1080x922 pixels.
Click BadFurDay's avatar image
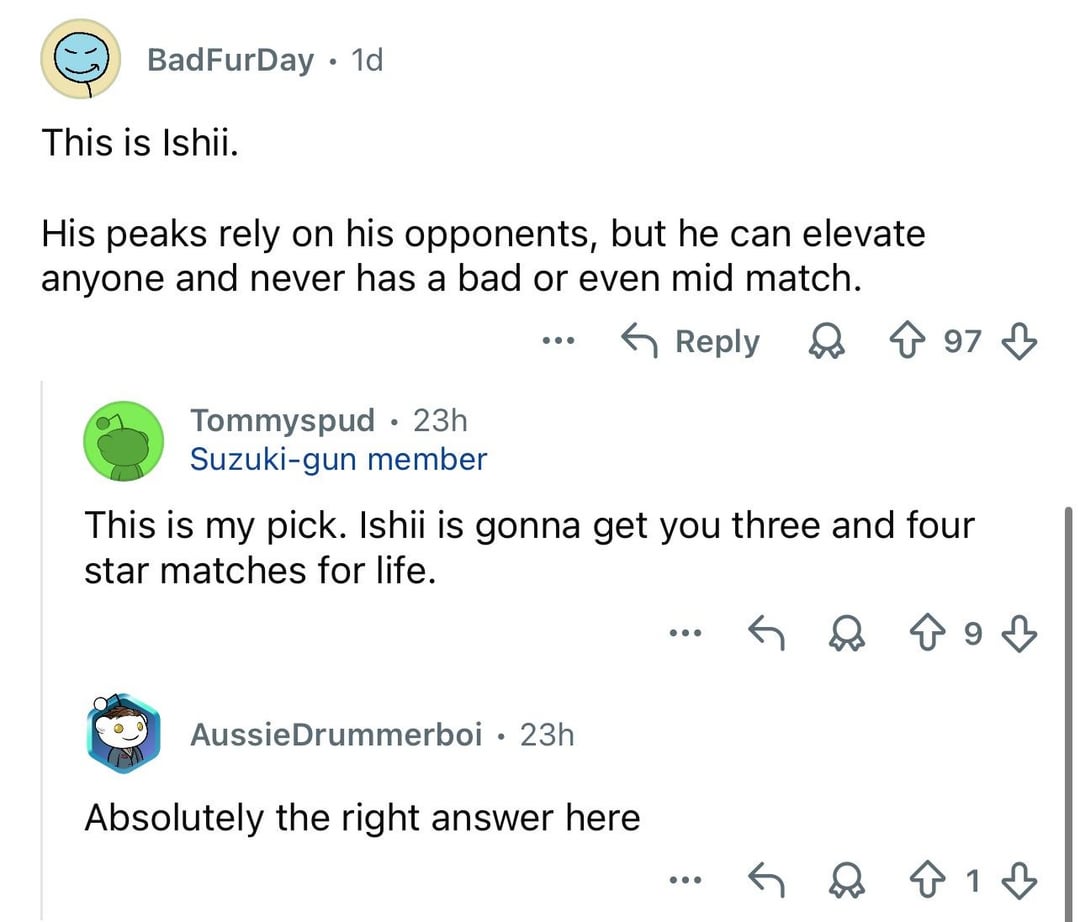pyautogui.click(x=80, y=60)
